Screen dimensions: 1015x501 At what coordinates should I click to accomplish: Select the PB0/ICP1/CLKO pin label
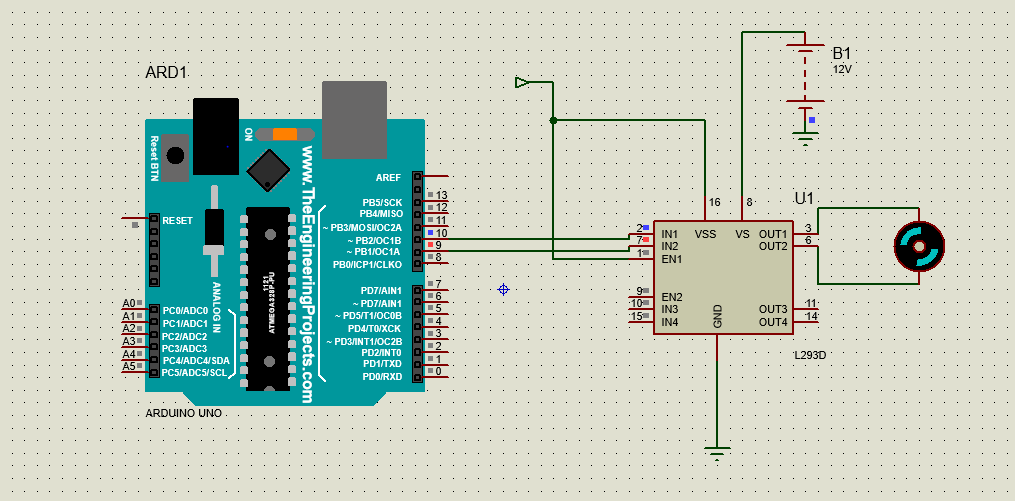tap(367, 265)
